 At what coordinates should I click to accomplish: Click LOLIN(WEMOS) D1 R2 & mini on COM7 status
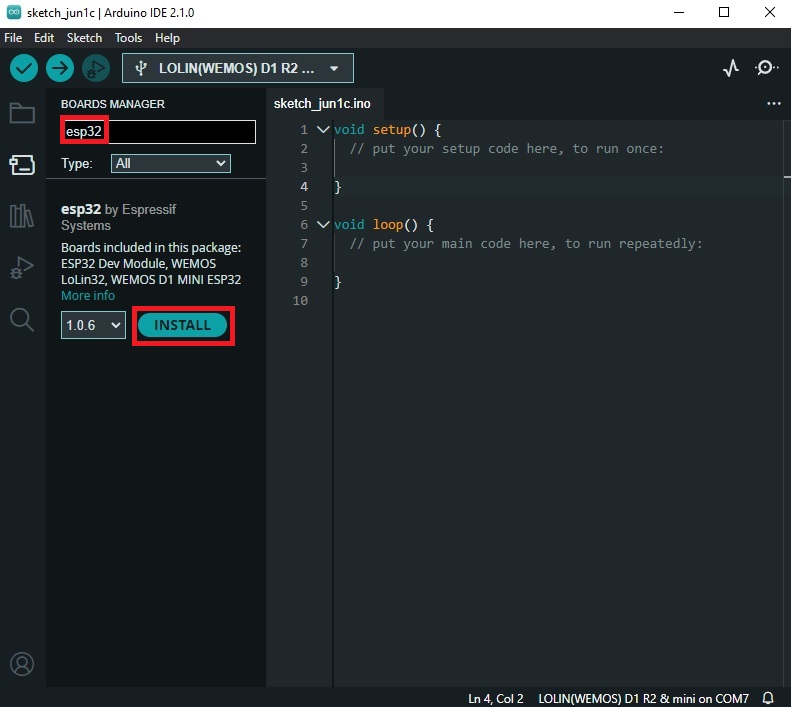643,698
